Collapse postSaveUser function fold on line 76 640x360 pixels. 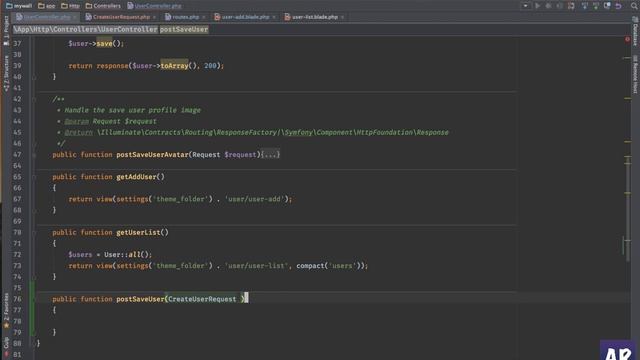[x=34, y=299]
